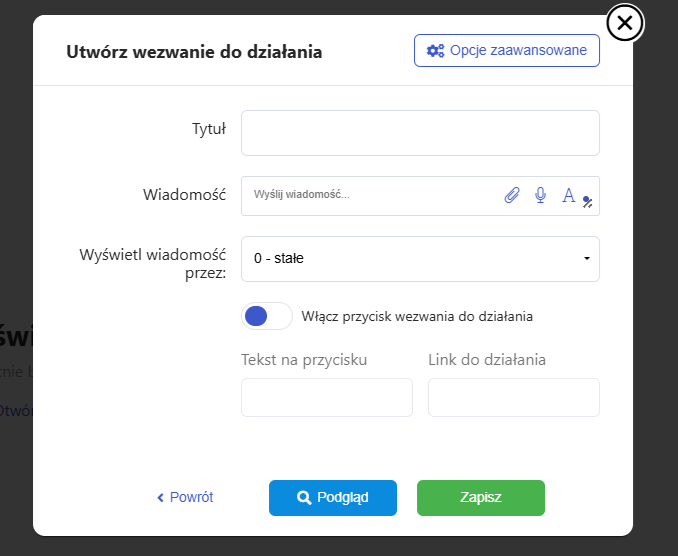Click the resize handle in message field
678x556 pixels.
point(588,201)
